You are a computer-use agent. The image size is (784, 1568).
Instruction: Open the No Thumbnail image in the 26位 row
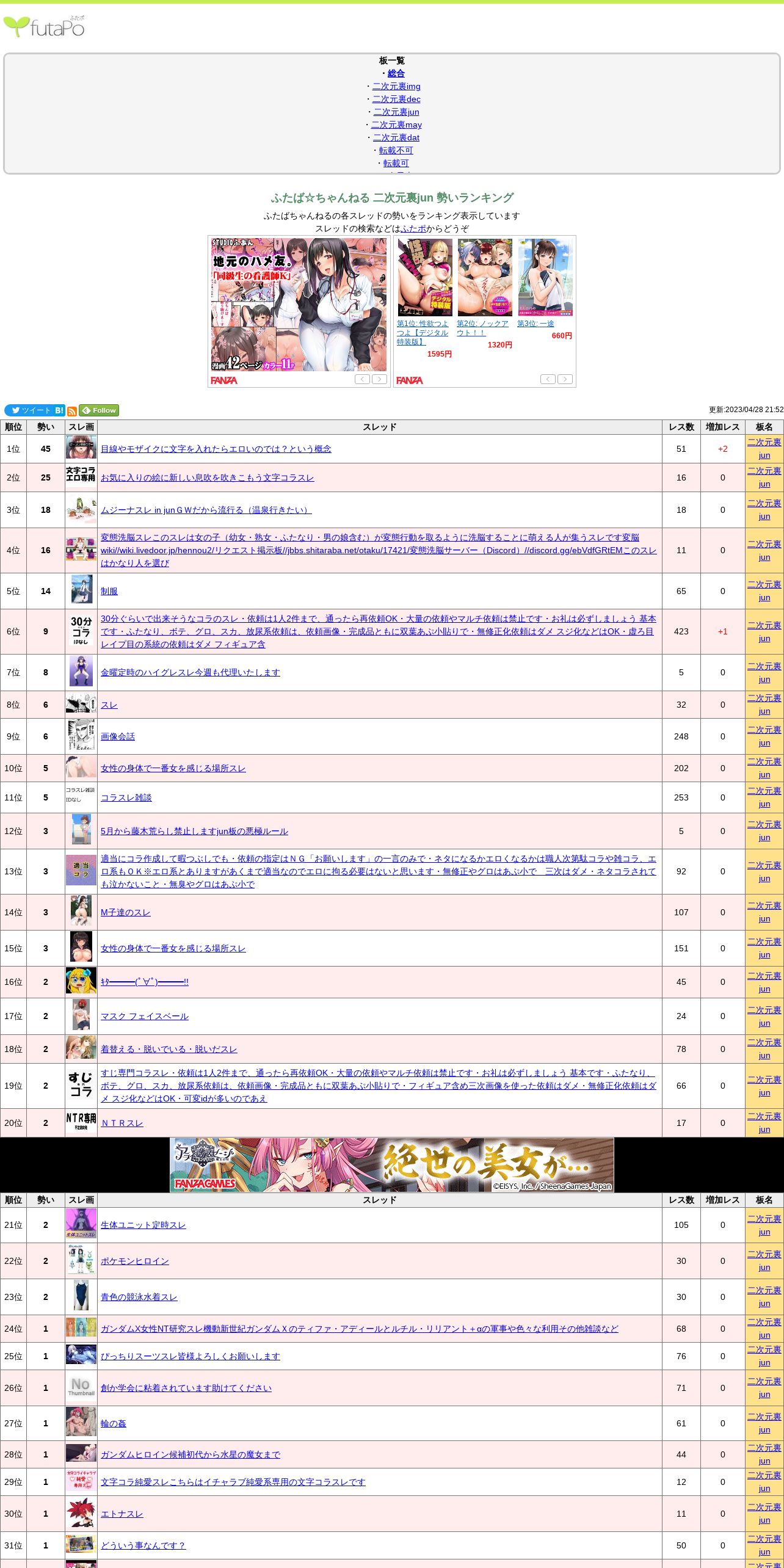[x=81, y=1387]
